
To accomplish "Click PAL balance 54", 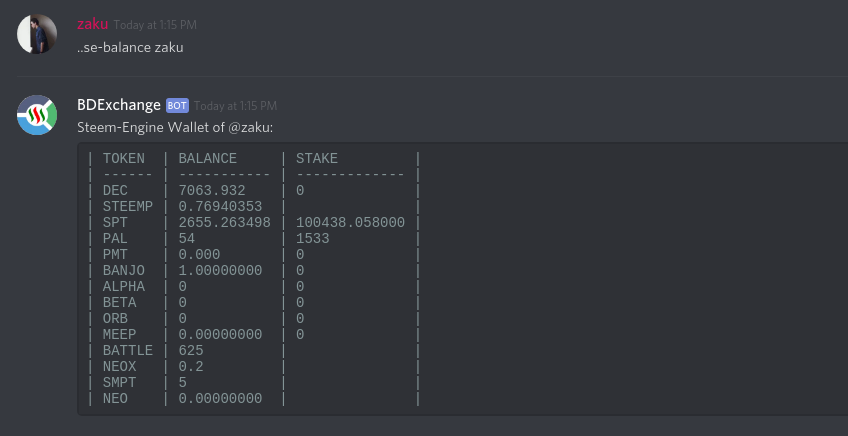I will point(187,239).
